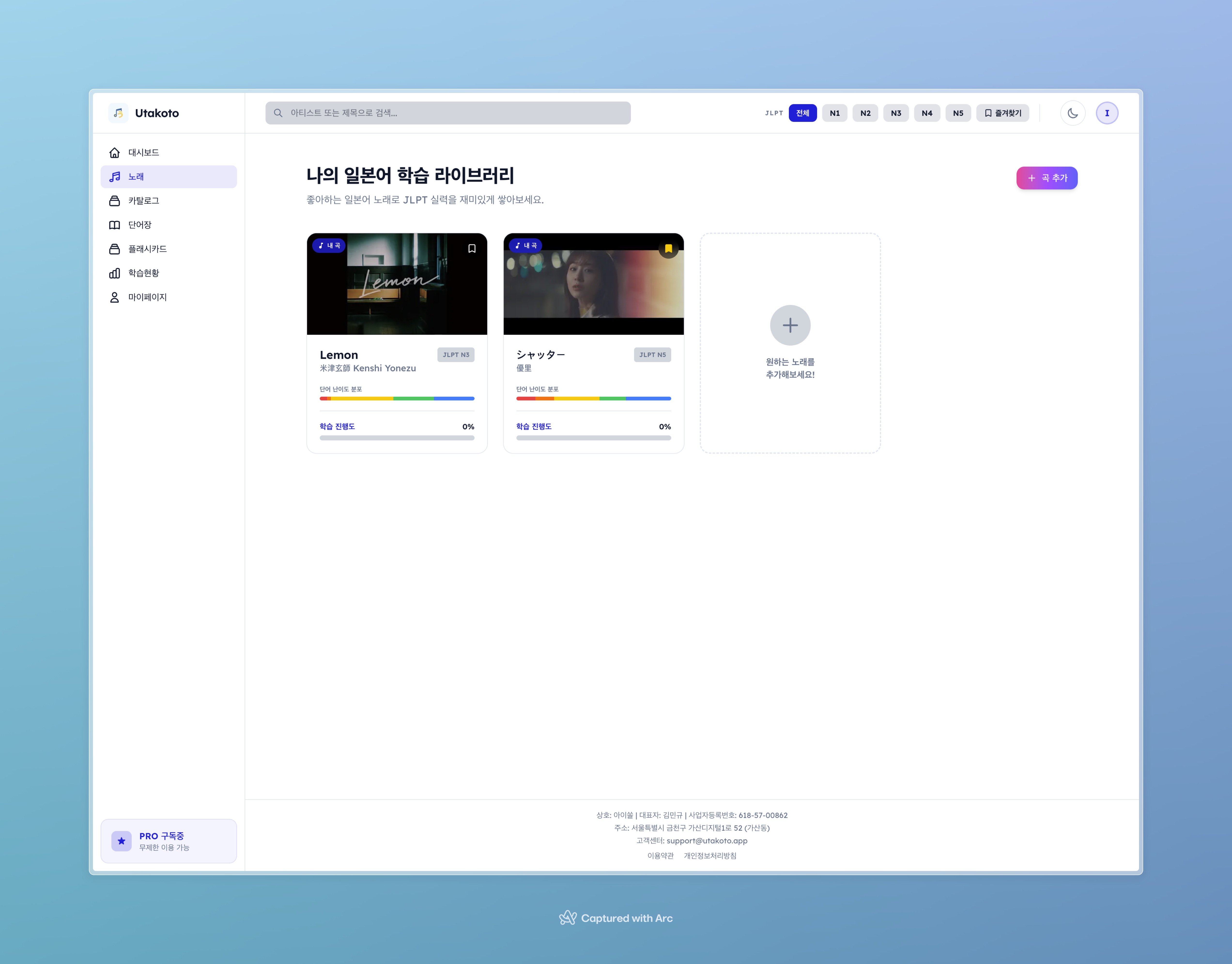Filter songs by N3 level
1232x964 pixels.
(x=896, y=113)
